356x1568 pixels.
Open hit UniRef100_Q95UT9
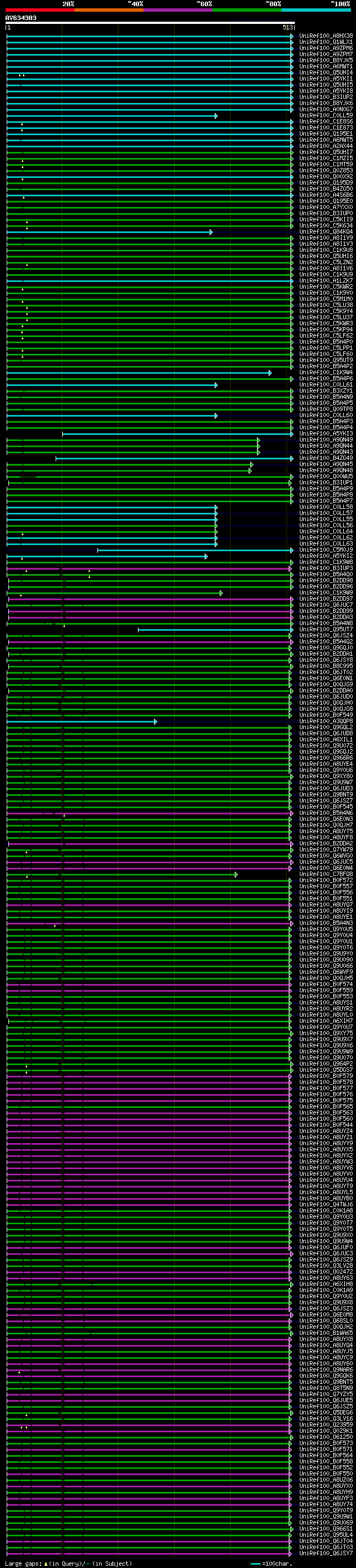tap(325, 360)
